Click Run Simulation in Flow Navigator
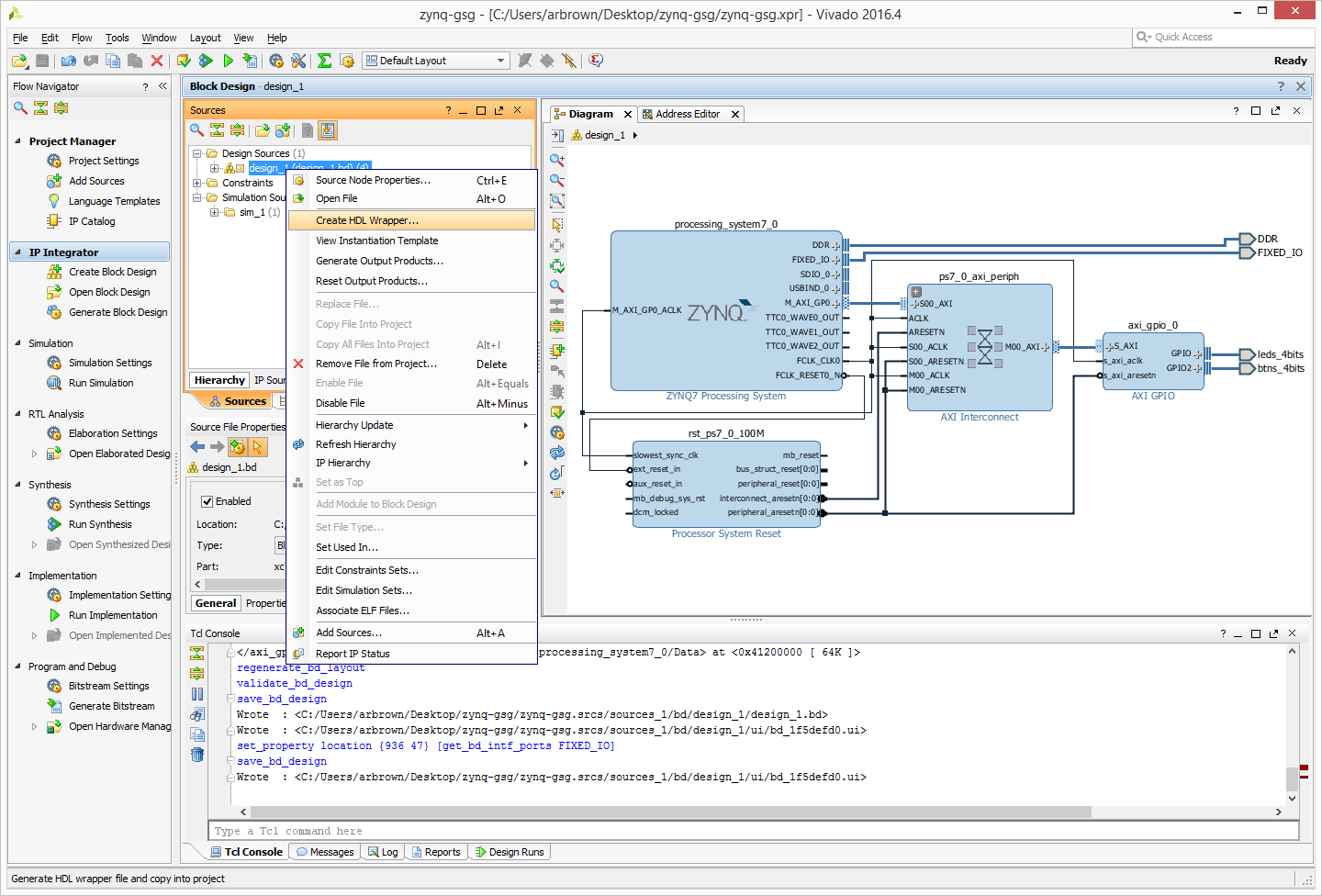The width and height of the screenshot is (1322, 896). click(x=101, y=383)
